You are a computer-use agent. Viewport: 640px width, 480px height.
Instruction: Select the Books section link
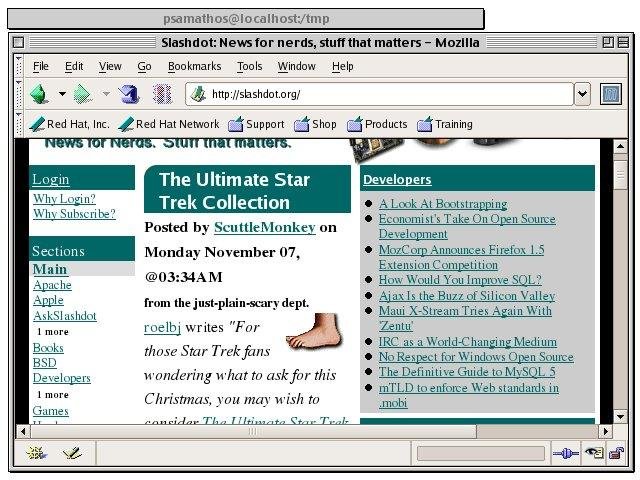pos(48,348)
